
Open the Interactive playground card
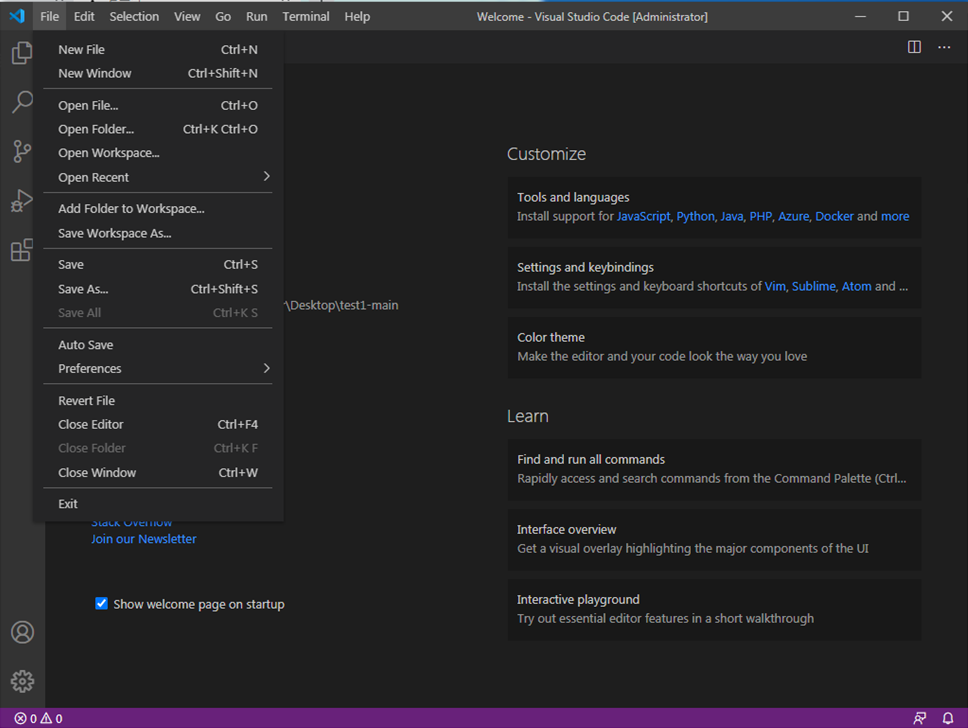pyautogui.click(x=714, y=609)
